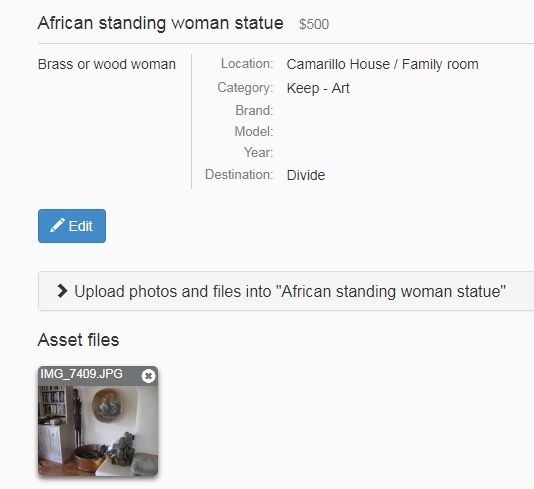
Task: Click the Asset files heading
Action: point(78,340)
